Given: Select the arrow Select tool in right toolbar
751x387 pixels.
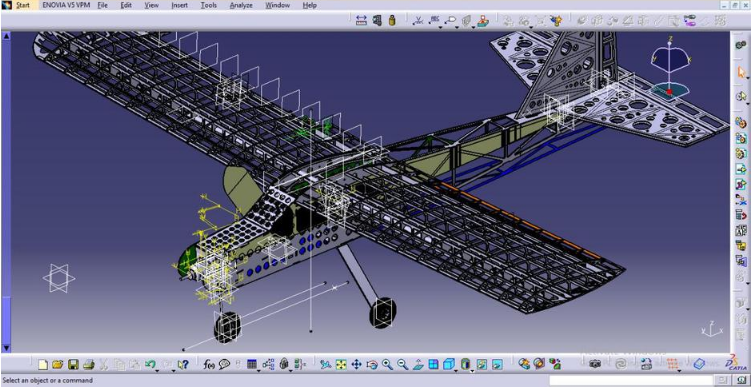Looking at the screenshot, I should pos(740,73).
